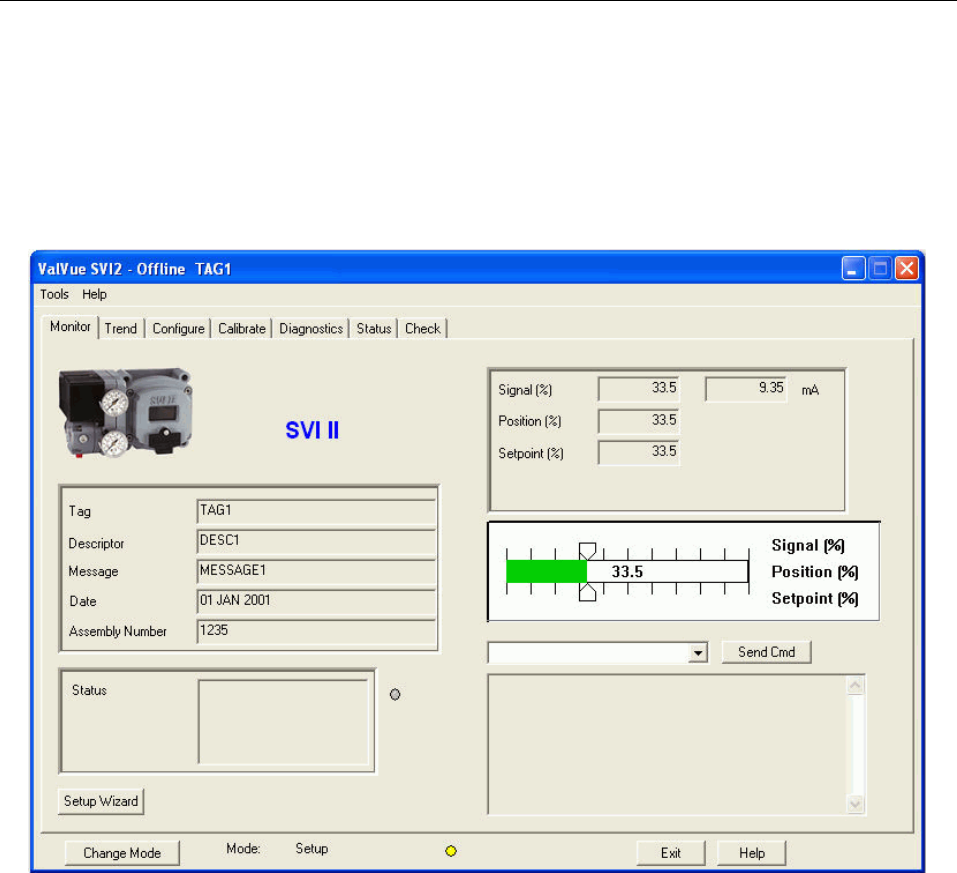957x873 pixels.
Task: Open the Help menu in menu bar
Action: 95,295
